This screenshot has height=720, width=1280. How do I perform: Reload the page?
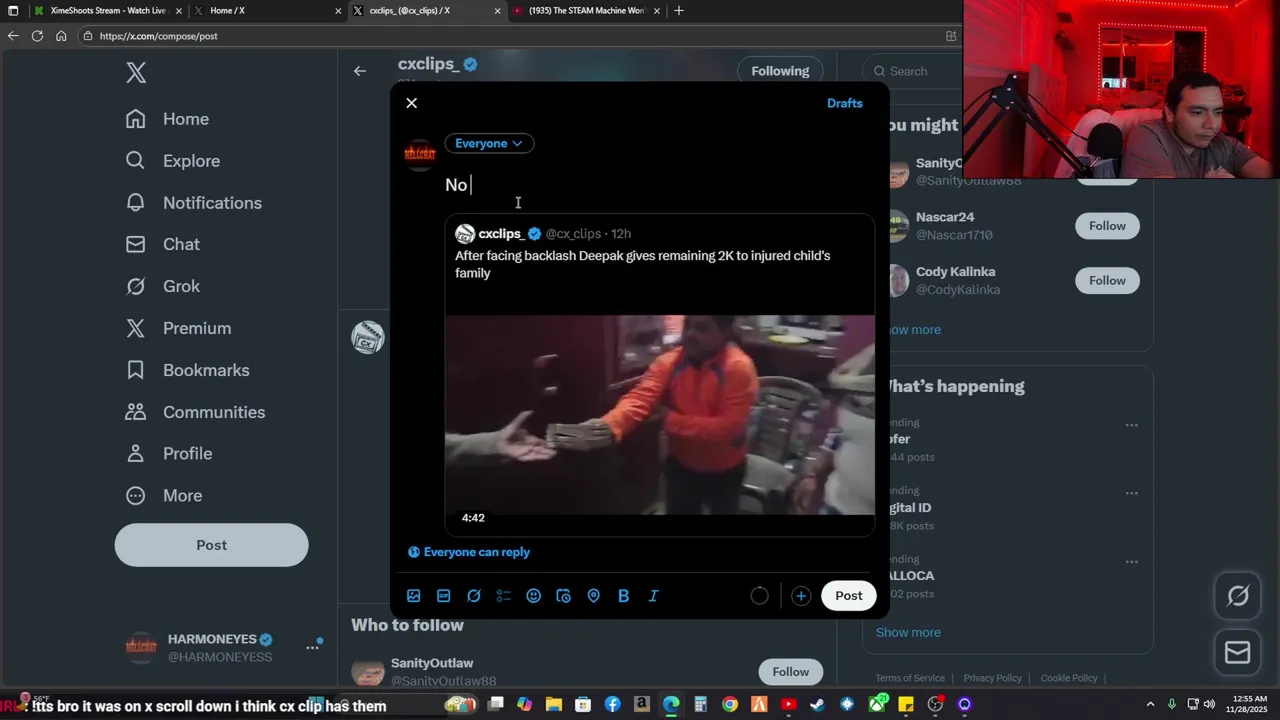point(37,36)
